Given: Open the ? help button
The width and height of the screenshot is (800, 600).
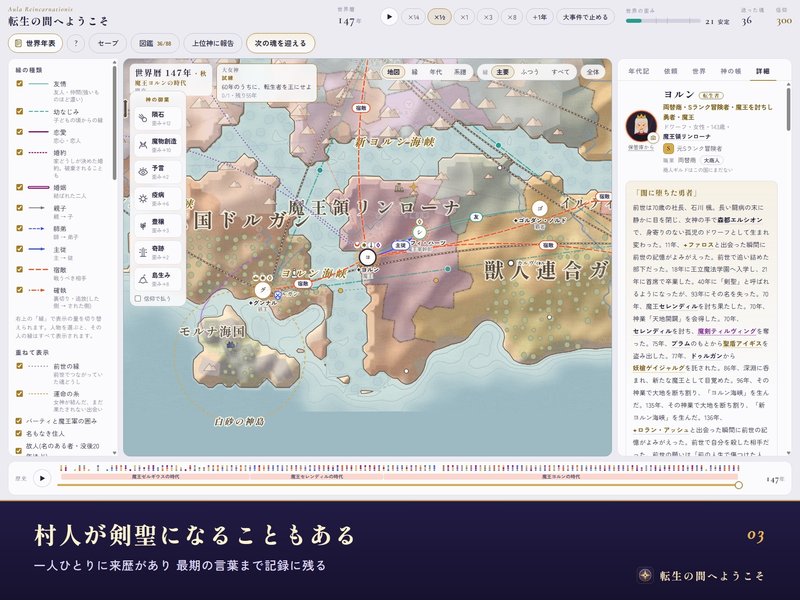Looking at the screenshot, I should [76, 43].
